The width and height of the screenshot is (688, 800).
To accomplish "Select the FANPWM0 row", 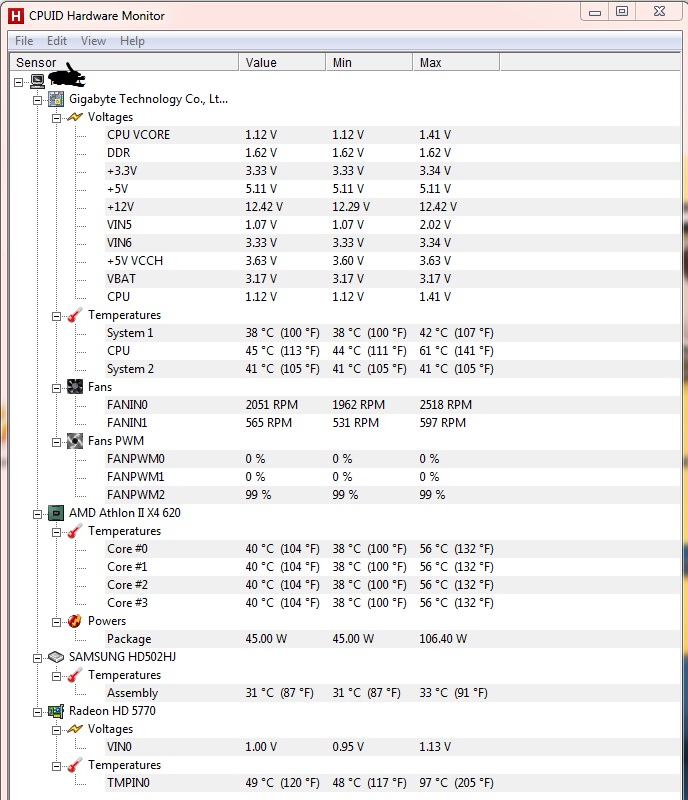I will click(x=392, y=459).
